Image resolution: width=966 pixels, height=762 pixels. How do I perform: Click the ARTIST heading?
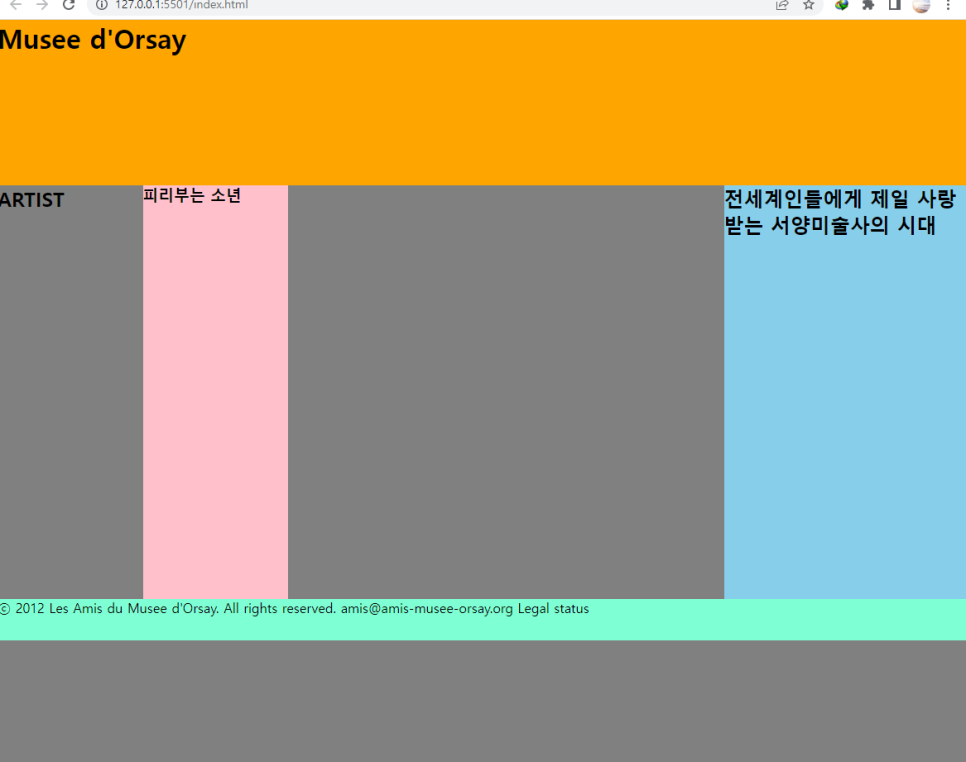click(32, 200)
